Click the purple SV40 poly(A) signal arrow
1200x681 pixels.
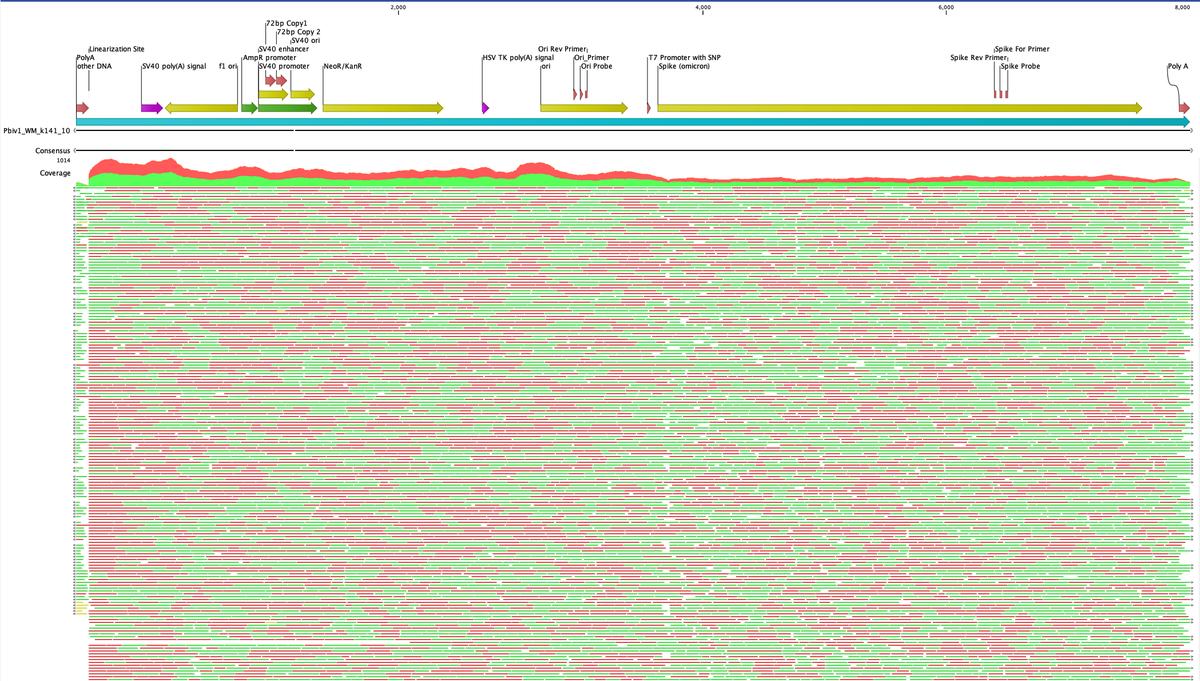pos(151,107)
